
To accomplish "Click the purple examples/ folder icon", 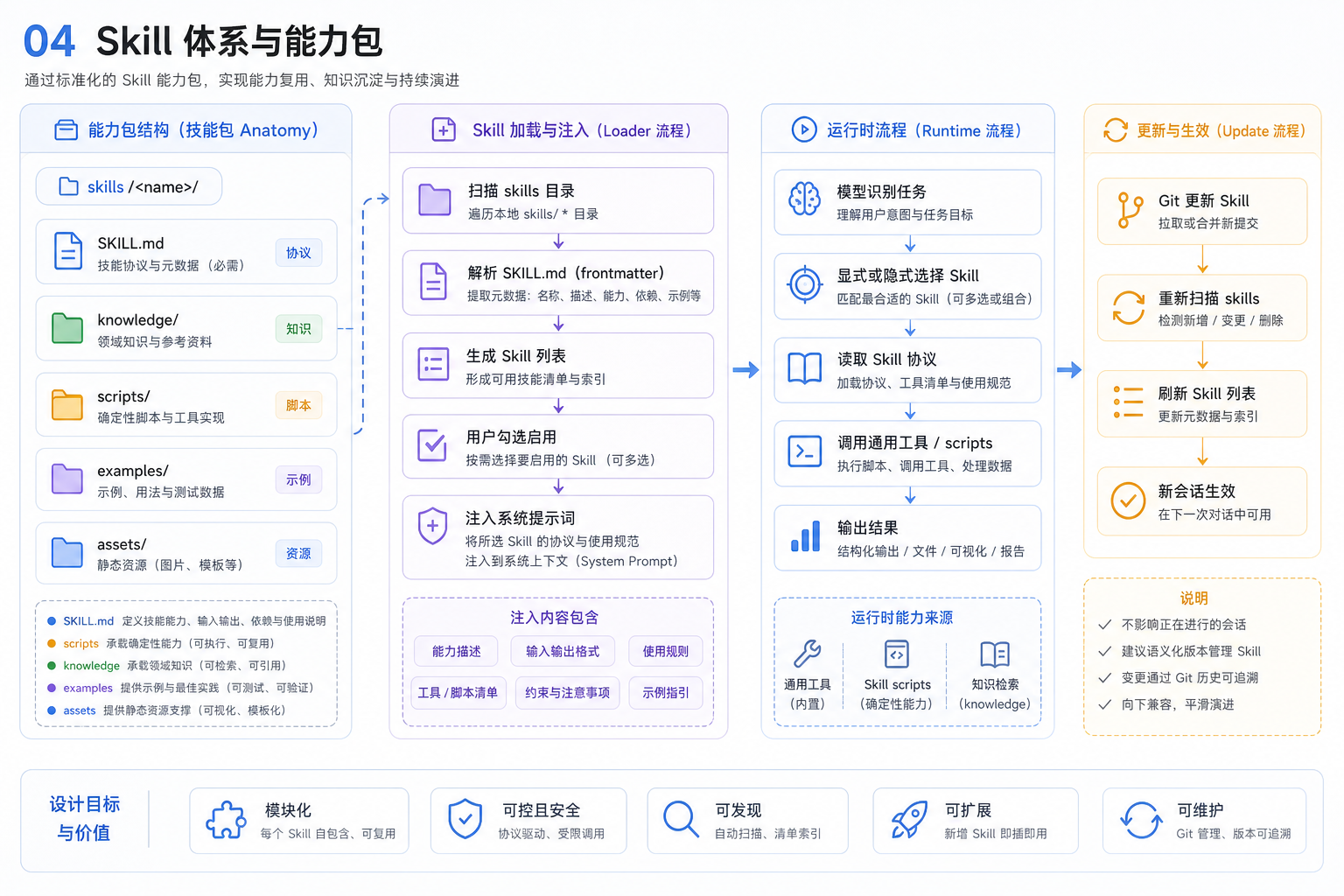I will pyautogui.click(x=67, y=479).
